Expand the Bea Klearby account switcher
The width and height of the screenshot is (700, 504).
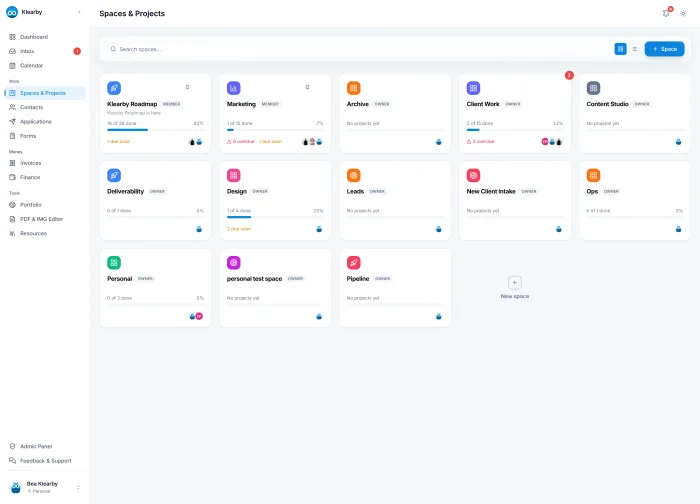[x=78, y=487]
